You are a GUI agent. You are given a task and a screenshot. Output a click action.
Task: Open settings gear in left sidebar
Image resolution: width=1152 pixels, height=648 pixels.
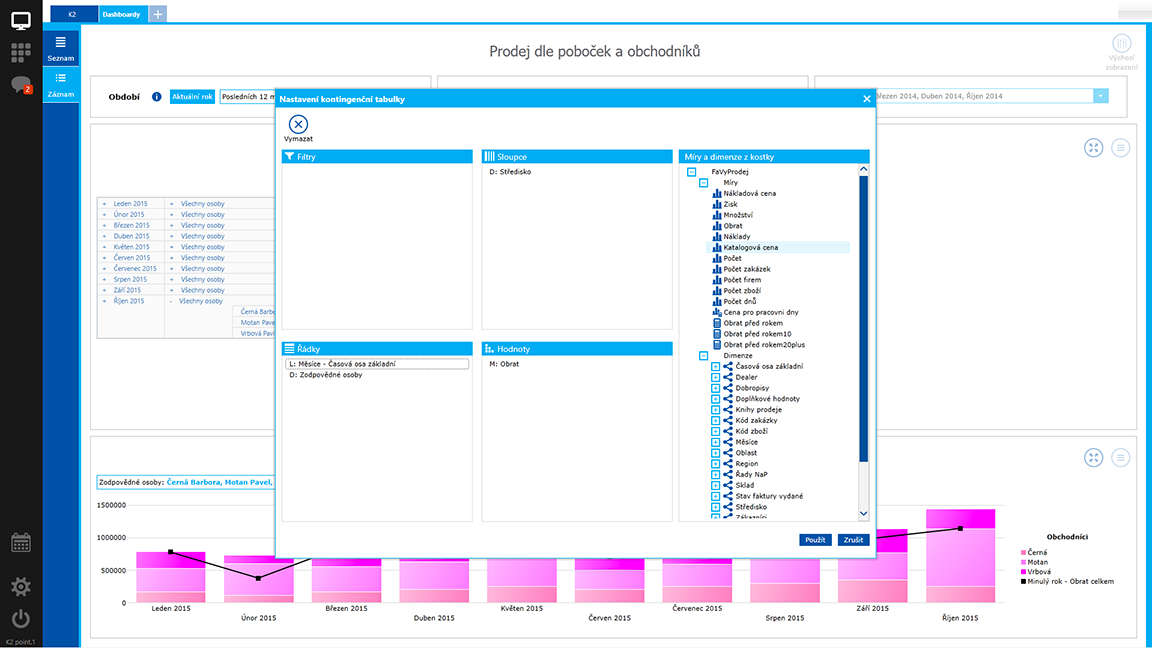[x=21, y=586]
